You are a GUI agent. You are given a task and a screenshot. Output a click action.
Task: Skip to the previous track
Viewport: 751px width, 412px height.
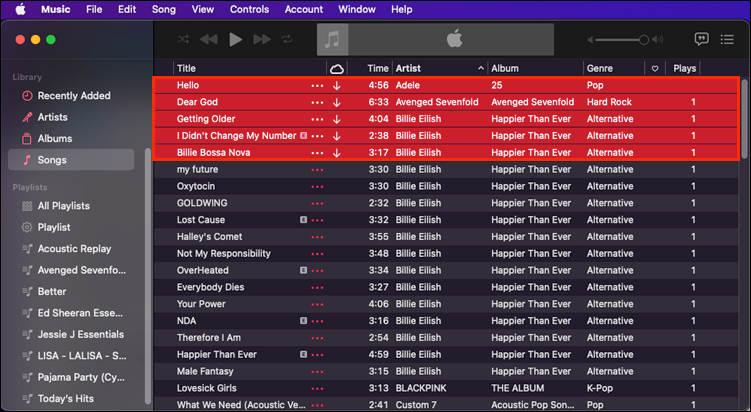click(x=208, y=39)
